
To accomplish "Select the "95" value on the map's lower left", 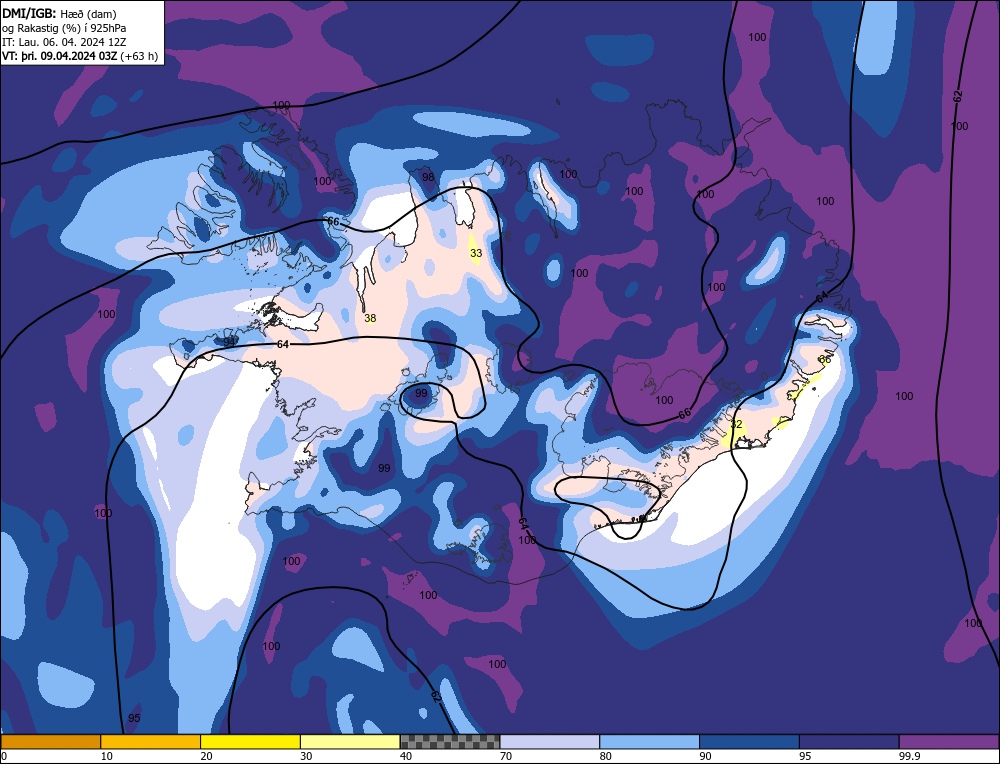I will pyautogui.click(x=134, y=718).
